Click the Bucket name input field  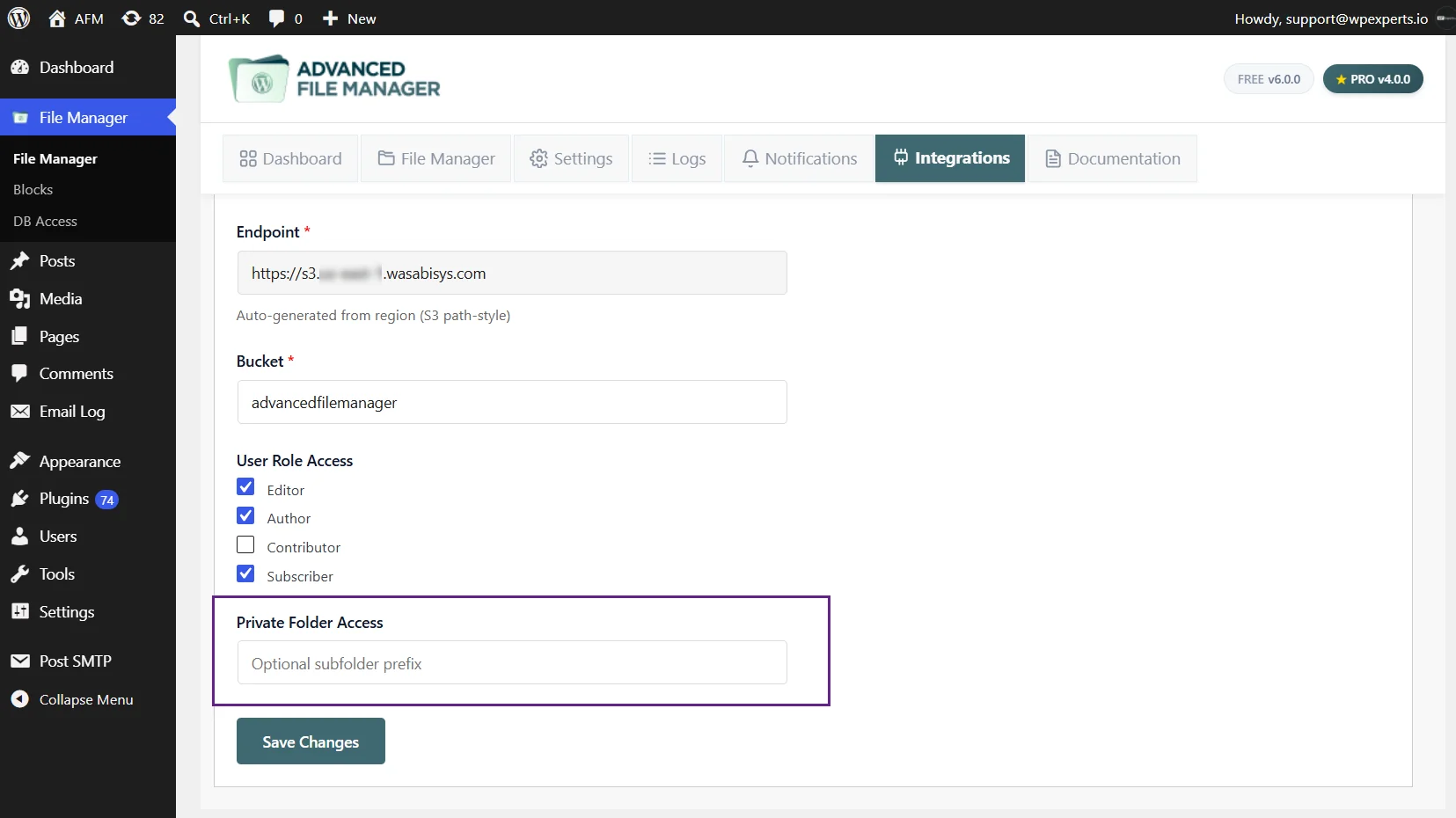[512, 402]
